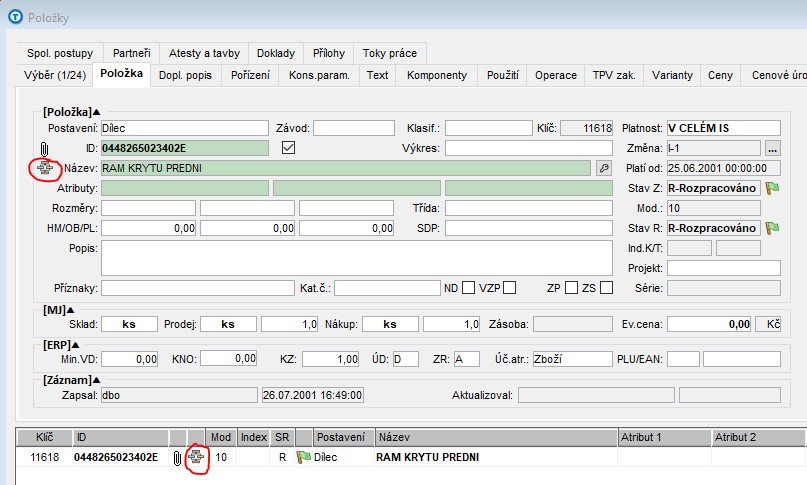807x485 pixels.
Task: Click the ID field 0448265023402E
Action: pos(185,148)
